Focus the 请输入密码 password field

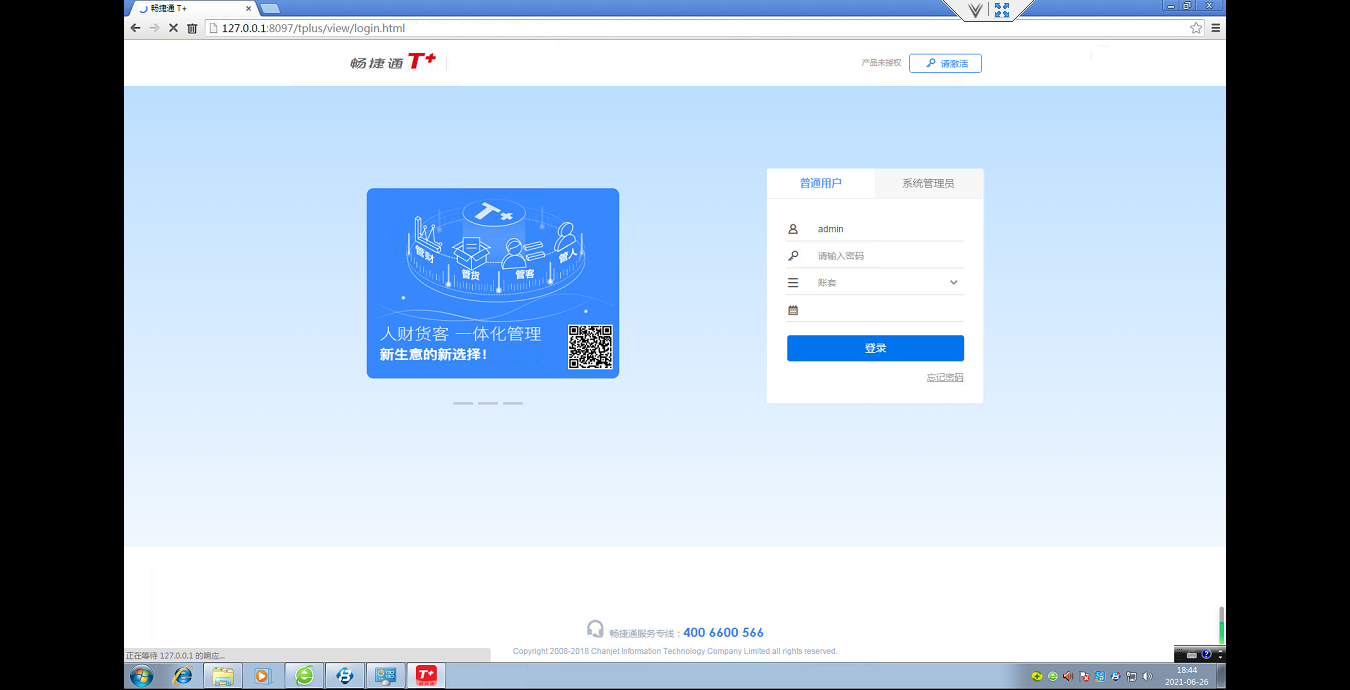click(x=889, y=256)
